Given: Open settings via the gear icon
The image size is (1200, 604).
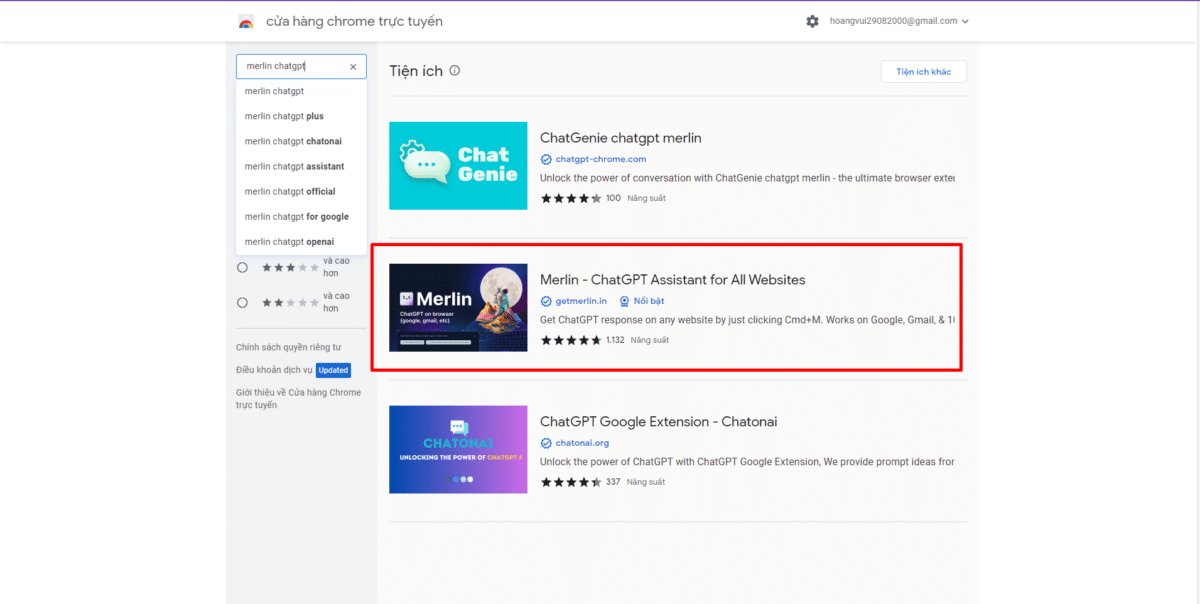Looking at the screenshot, I should 812,21.
